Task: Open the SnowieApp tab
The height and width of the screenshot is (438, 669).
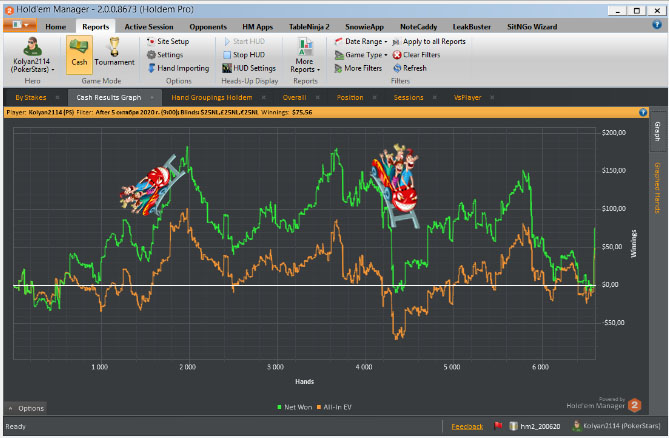Action: point(364,26)
